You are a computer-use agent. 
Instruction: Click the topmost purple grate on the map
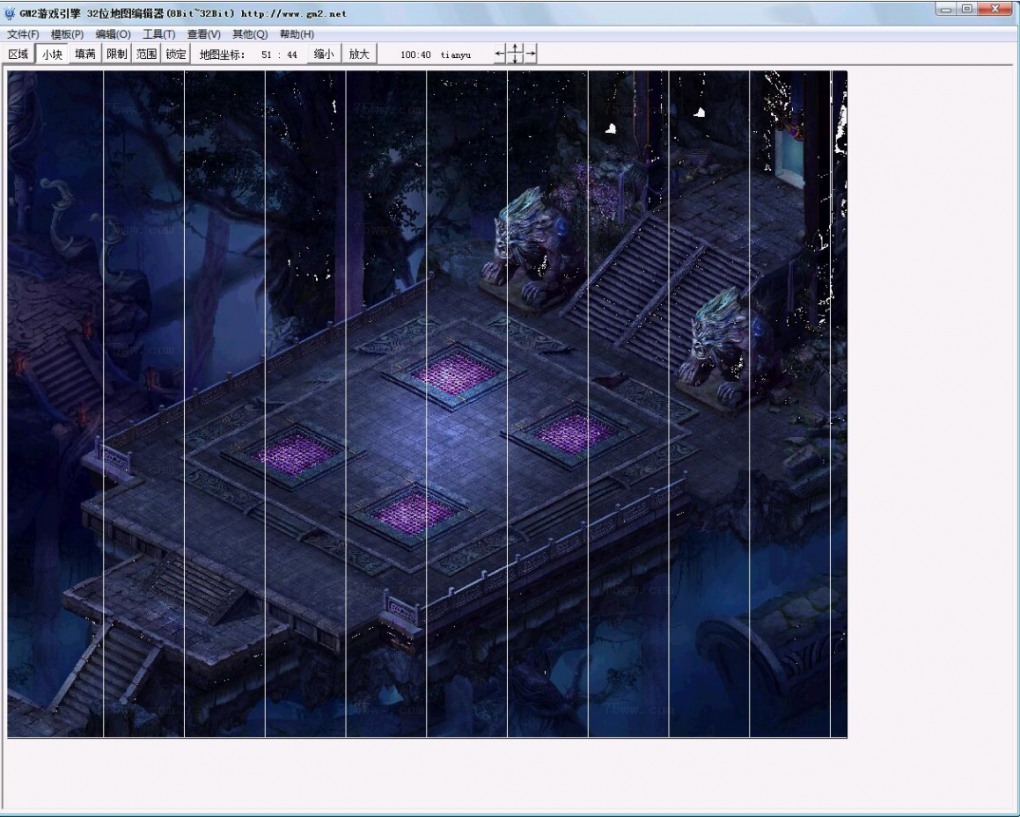pos(455,373)
